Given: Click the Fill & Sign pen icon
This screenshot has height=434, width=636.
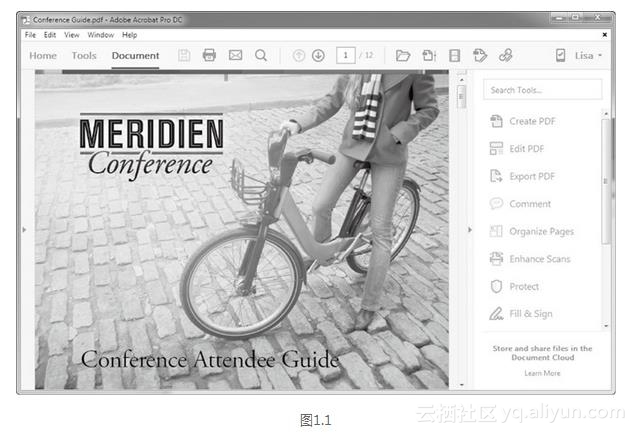Looking at the screenshot, I should [496, 314].
